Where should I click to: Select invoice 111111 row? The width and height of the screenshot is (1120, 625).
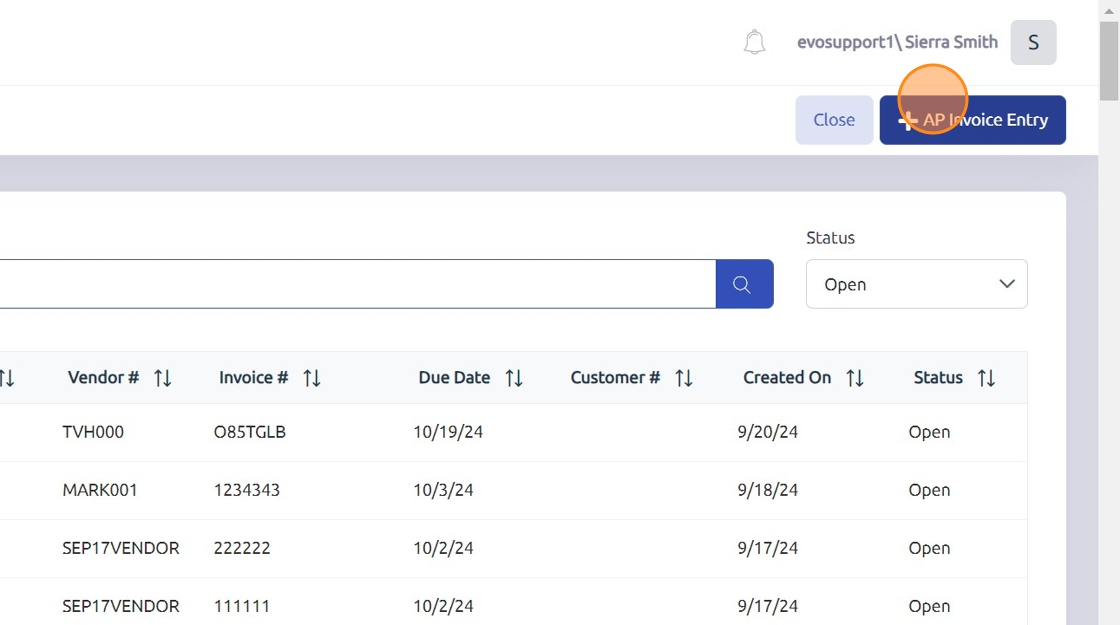tap(242, 606)
